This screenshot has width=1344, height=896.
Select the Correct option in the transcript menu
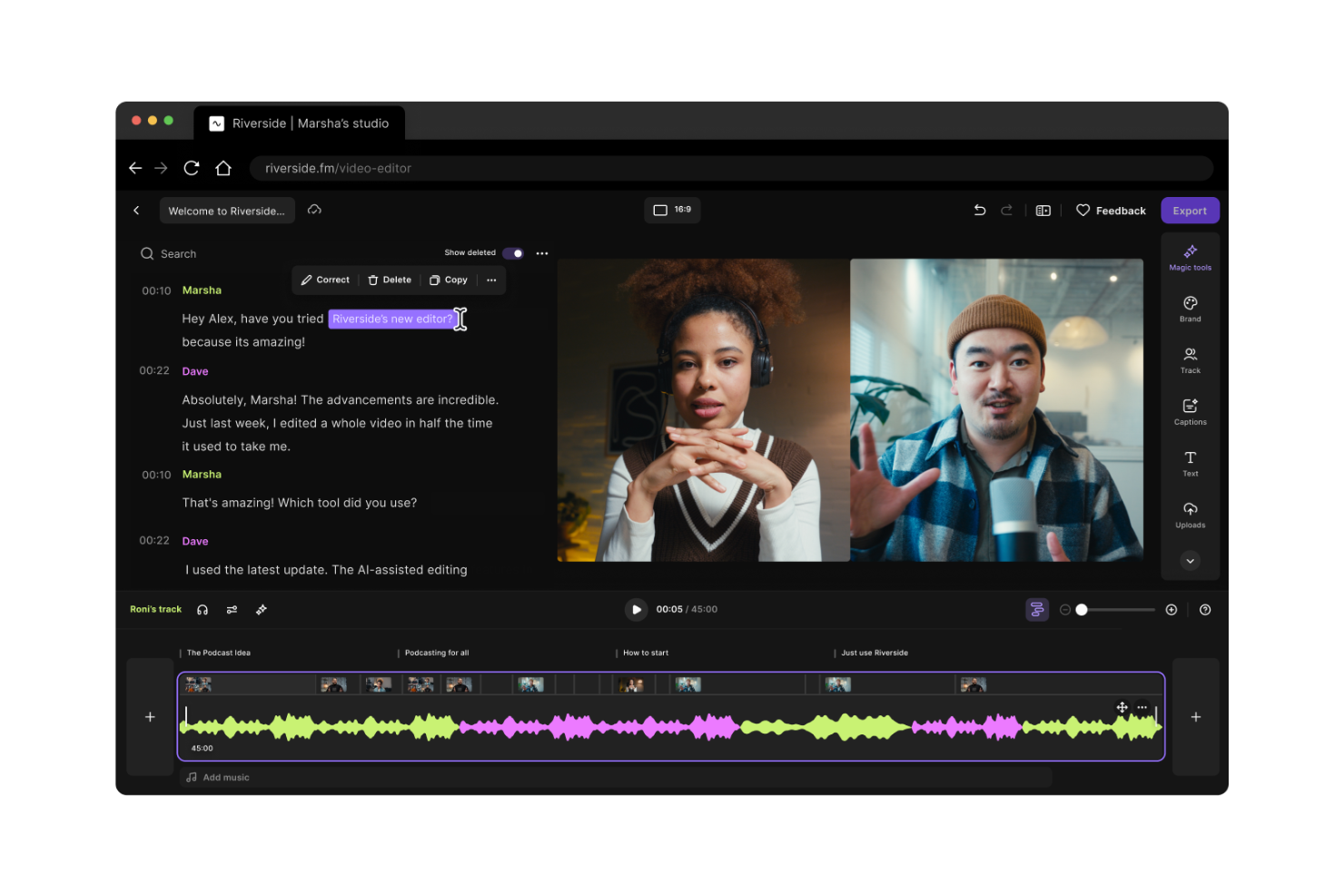325,280
